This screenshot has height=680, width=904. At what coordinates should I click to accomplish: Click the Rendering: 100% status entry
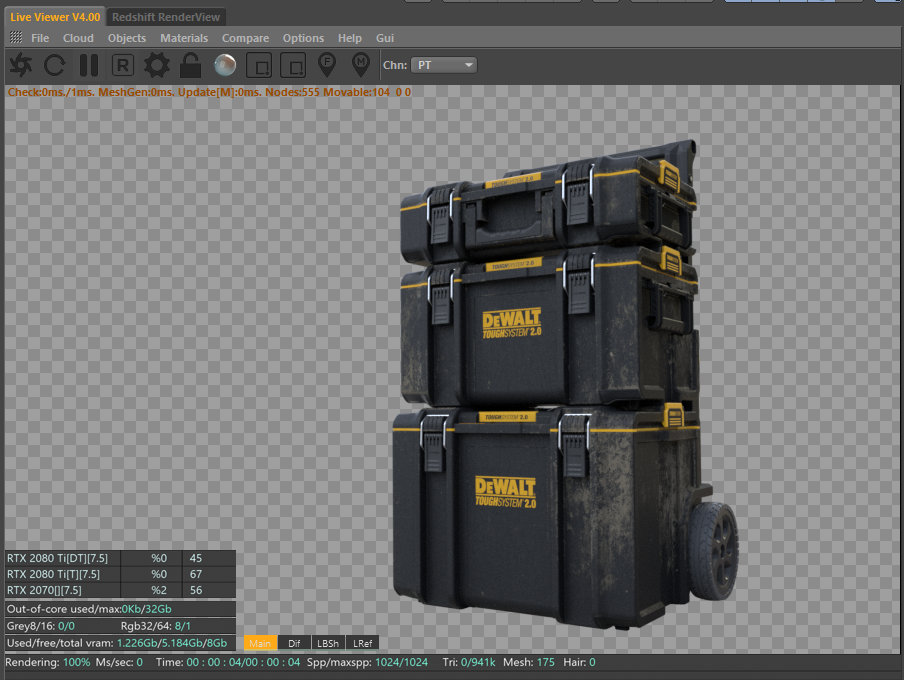pyautogui.click(x=48, y=662)
